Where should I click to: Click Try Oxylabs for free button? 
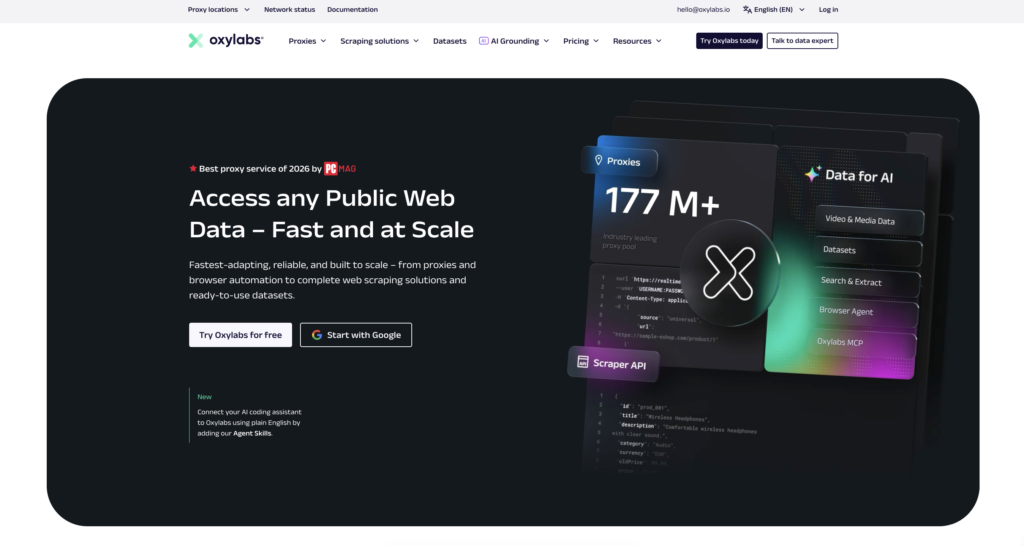click(x=240, y=335)
